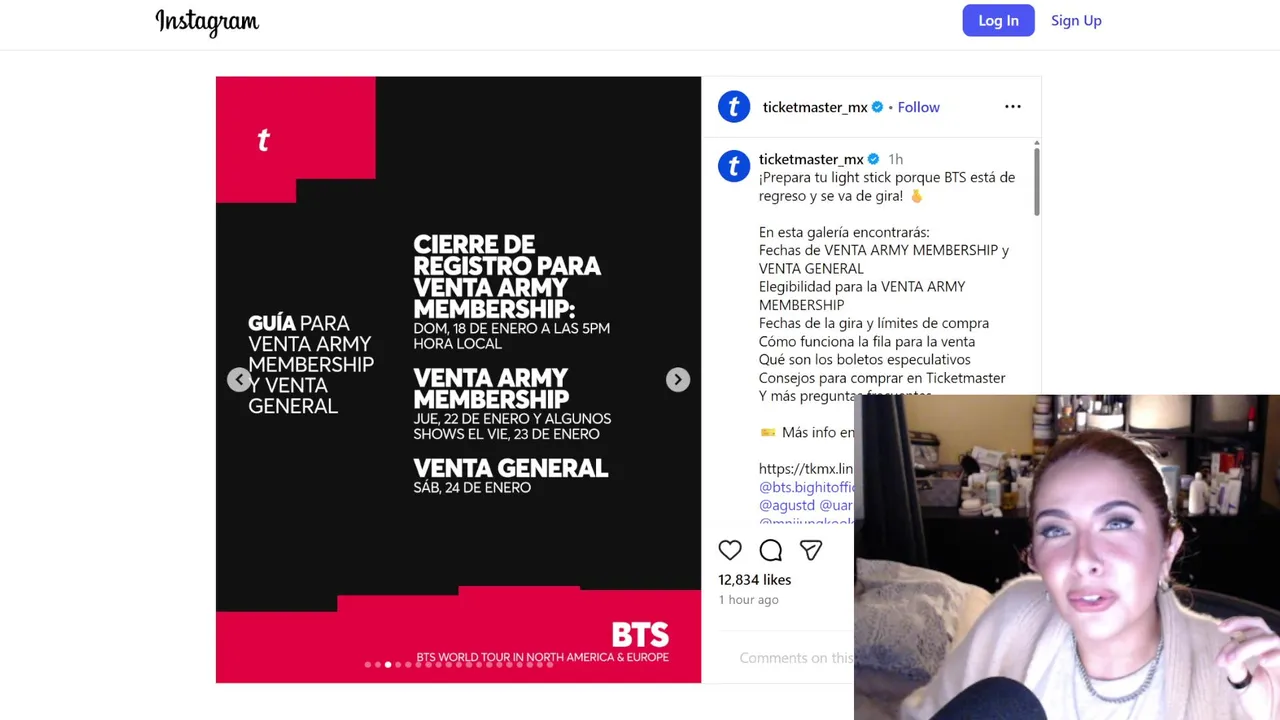Click ticketmaster_mx username in the caption
Screen dimensions: 1280x720
(811, 159)
